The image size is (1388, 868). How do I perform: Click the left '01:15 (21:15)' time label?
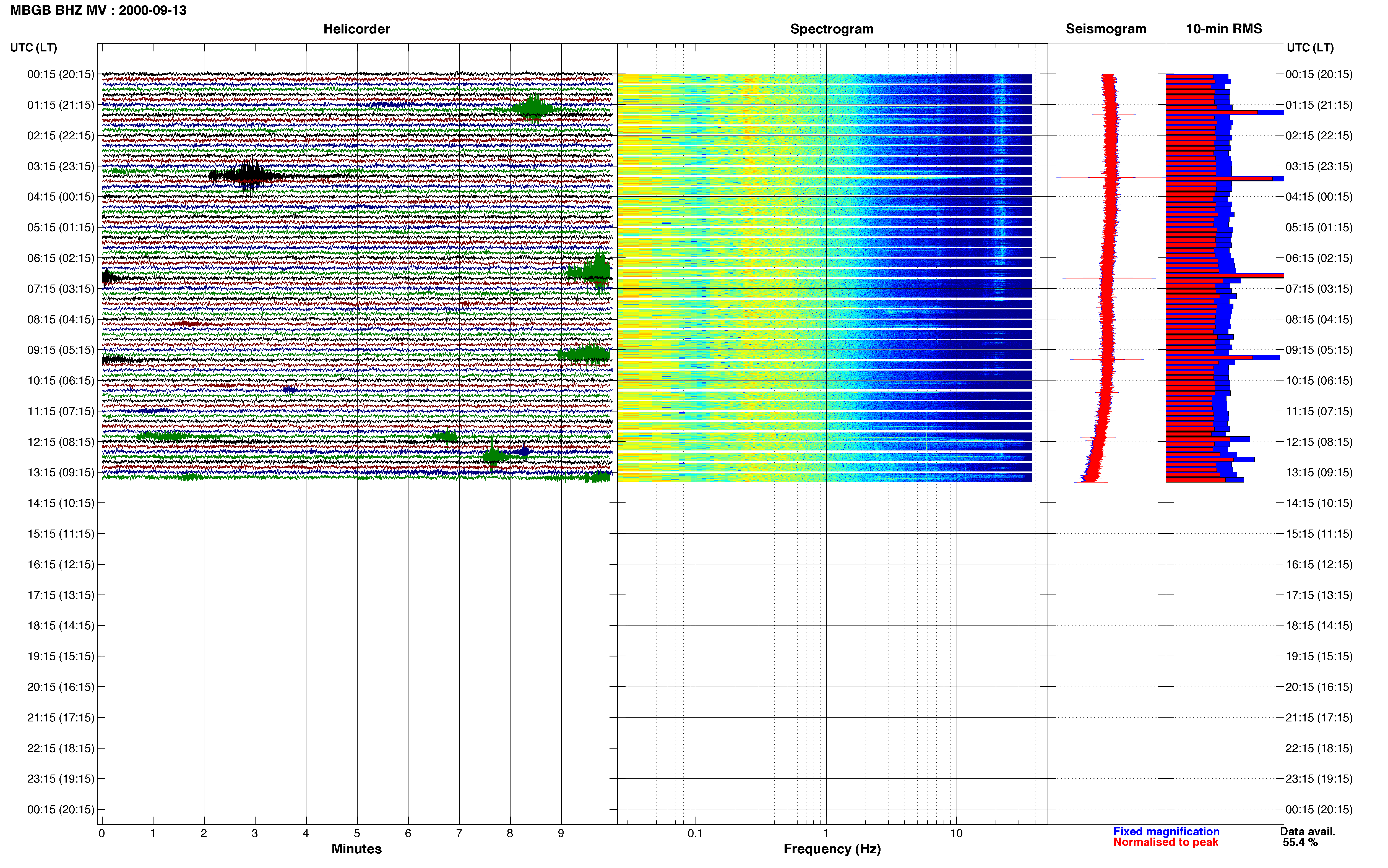coord(61,105)
